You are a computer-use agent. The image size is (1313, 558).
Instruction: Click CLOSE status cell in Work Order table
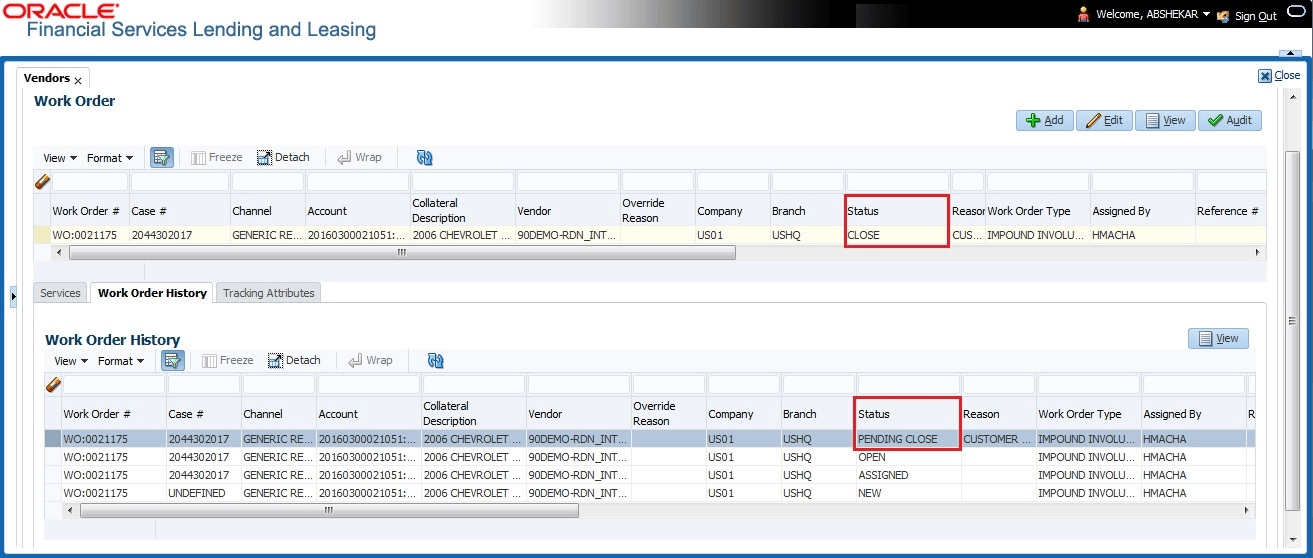coord(896,235)
